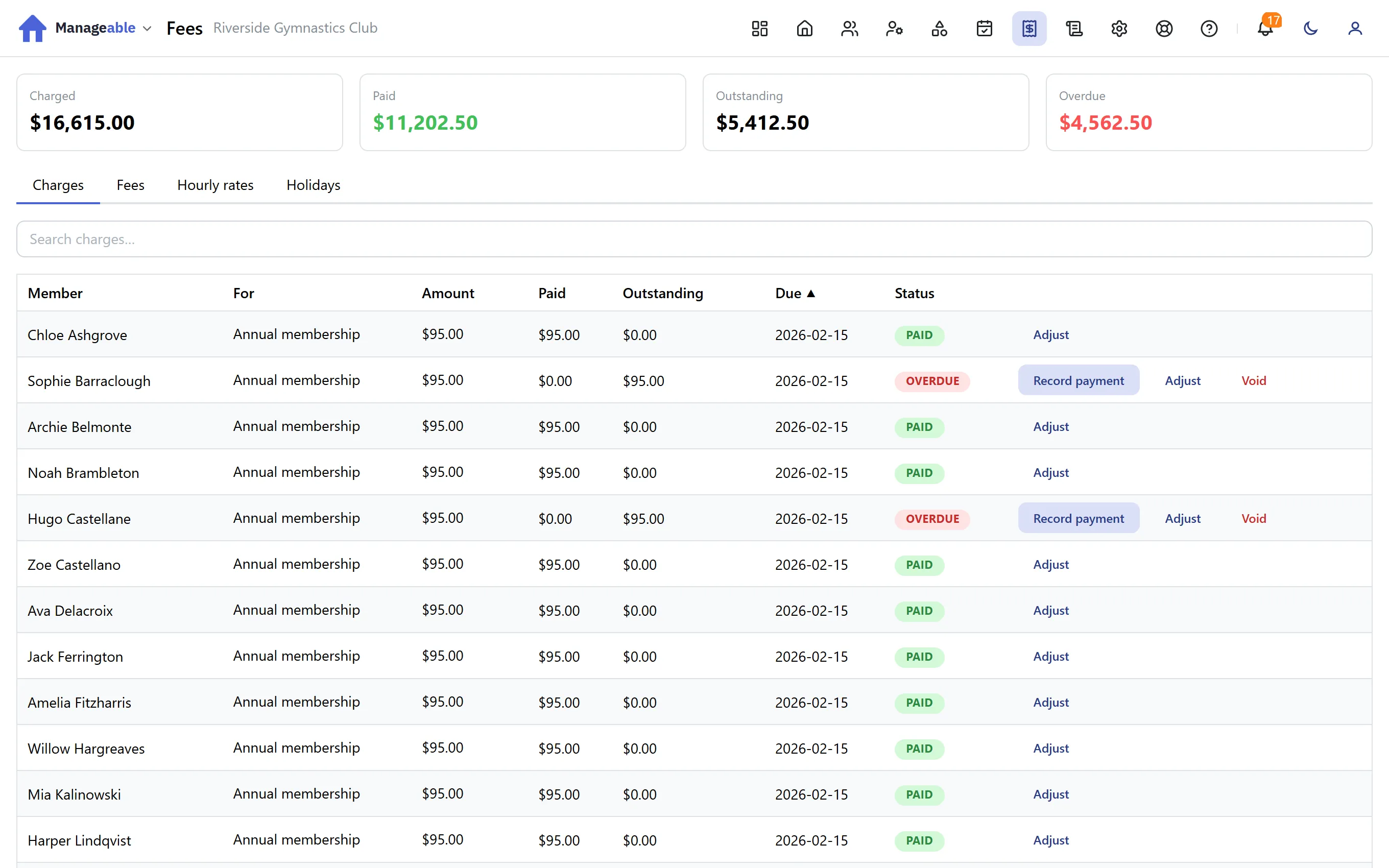Expand the Manageable club switcher chevron
The height and width of the screenshot is (868, 1389).
pyautogui.click(x=147, y=28)
